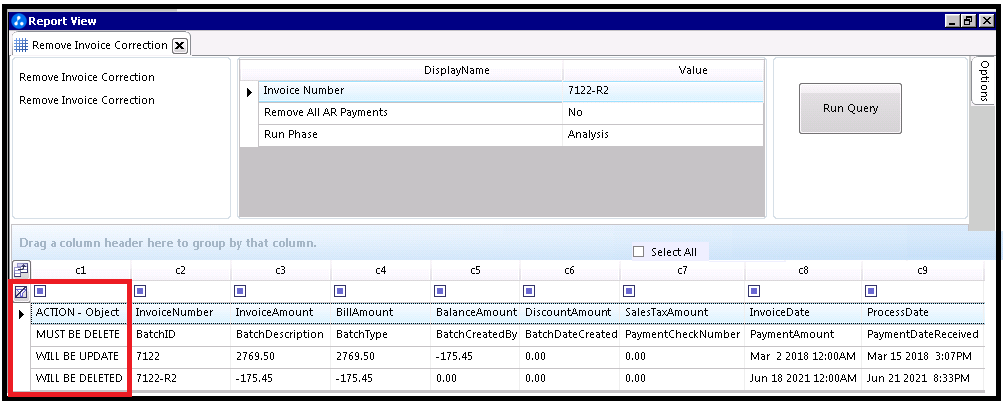This screenshot has height=406, width=1004.
Task: Toggle the filter box under column c5
Action: (441, 291)
